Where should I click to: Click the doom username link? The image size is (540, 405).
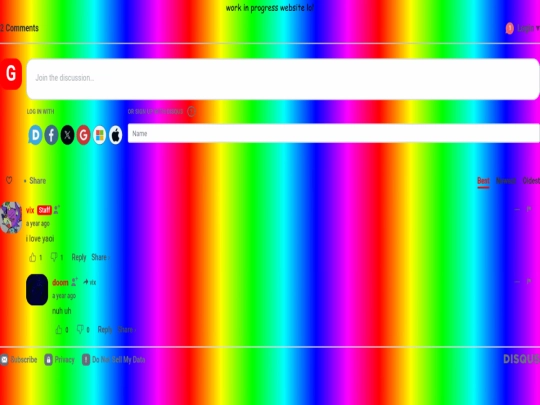[x=60, y=282]
